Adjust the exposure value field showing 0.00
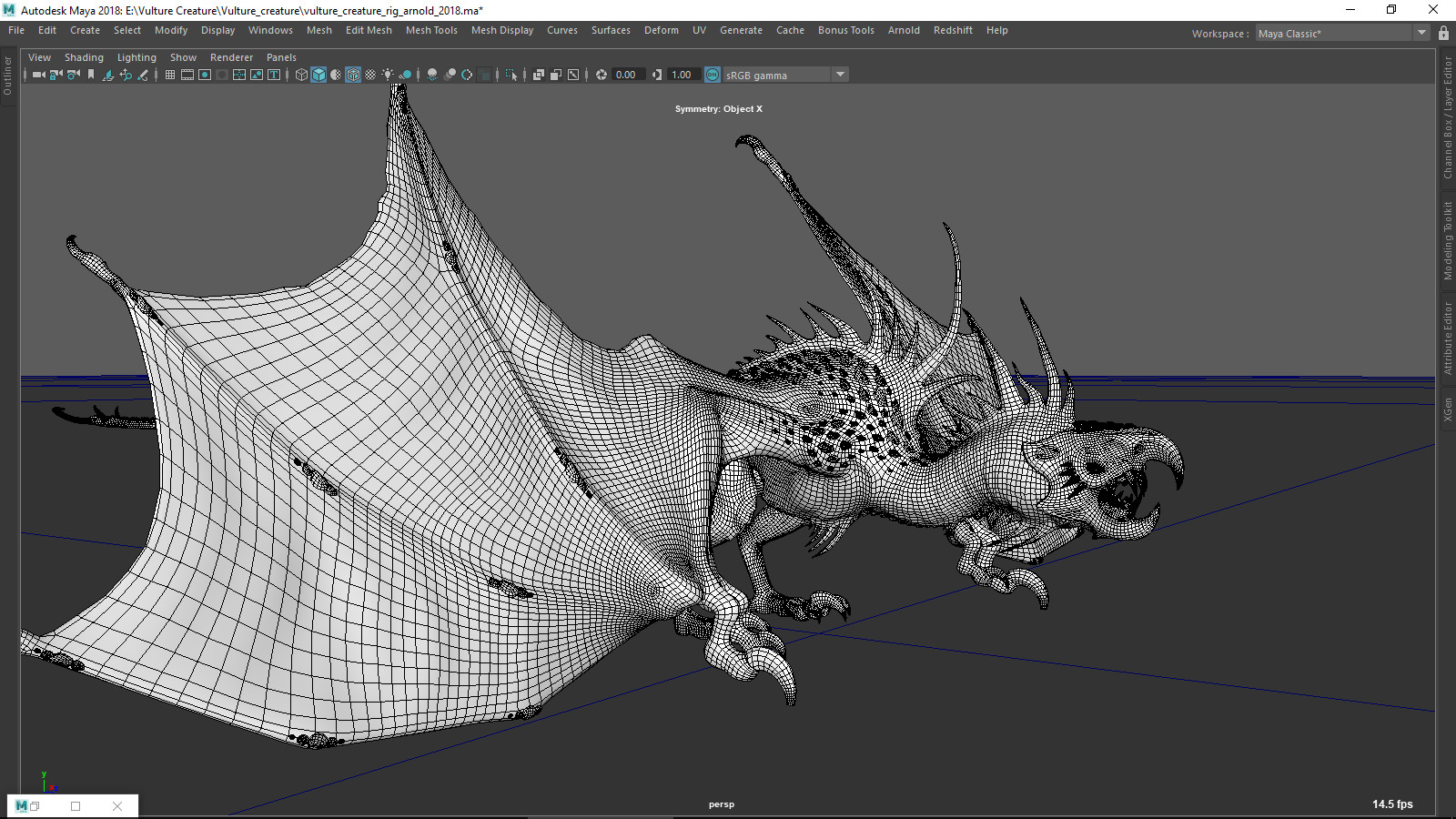The height and width of the screenshot is (819, 1456). (x=626, y=75)
